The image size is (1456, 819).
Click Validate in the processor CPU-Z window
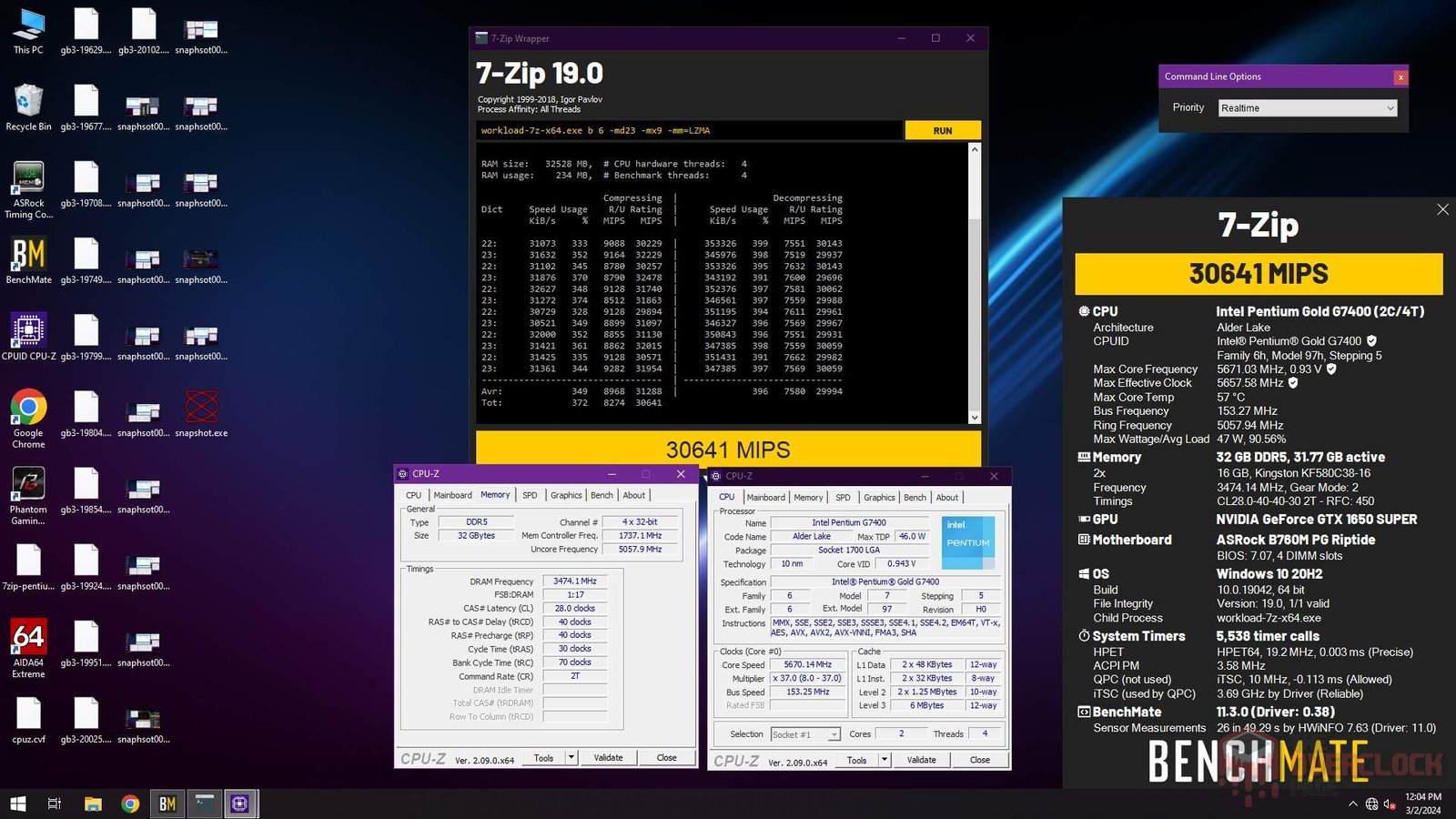click(x=921, y=760)
